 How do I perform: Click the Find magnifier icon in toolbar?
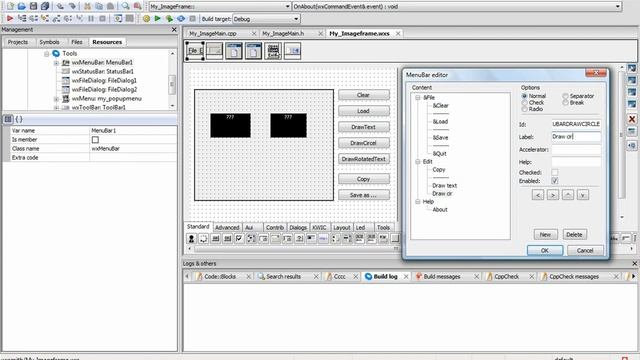(x=125, y=6)
